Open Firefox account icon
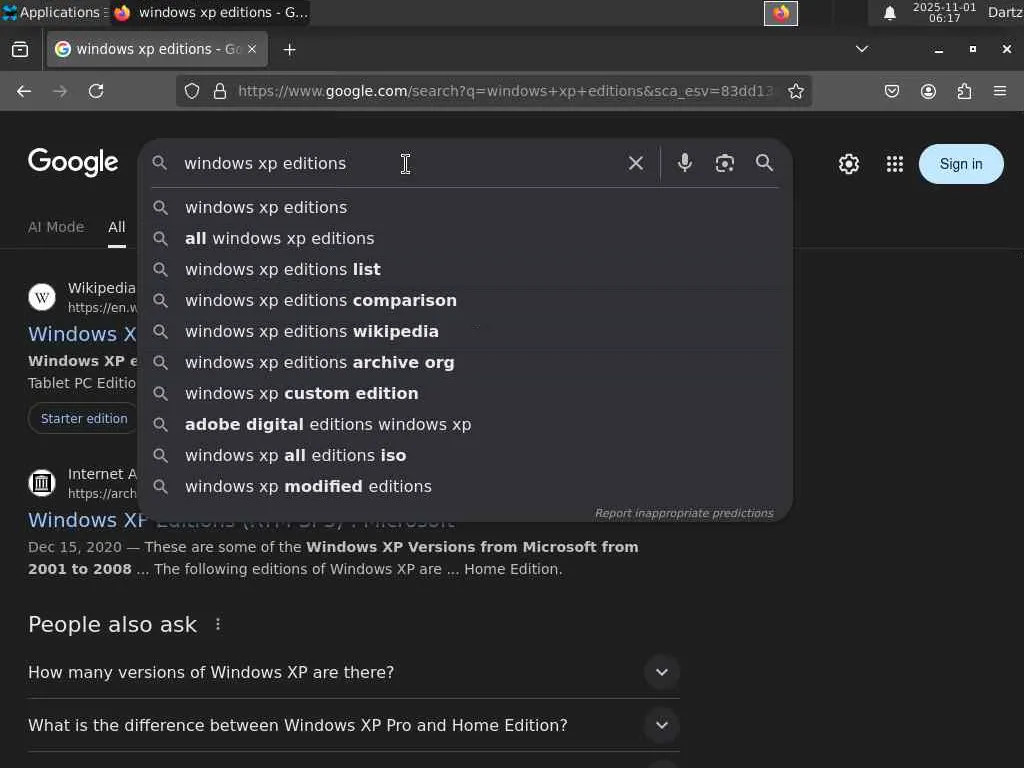1024x768 pixels. (x=928, y=91)
